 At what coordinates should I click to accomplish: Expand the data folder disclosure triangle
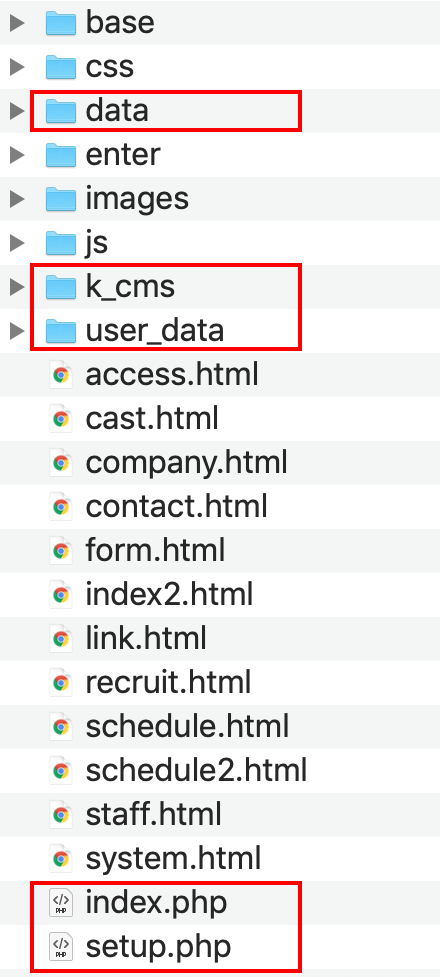(17, 111)
